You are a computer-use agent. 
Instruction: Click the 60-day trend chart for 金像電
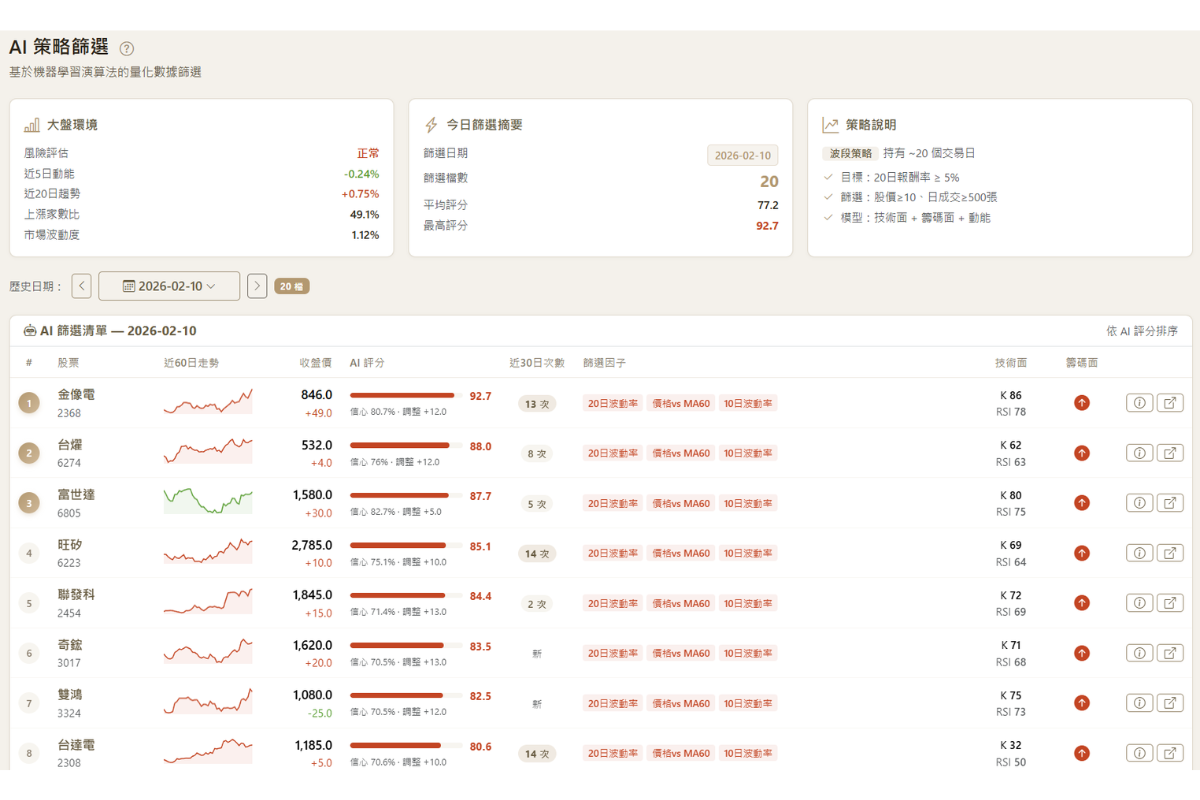pos(208,402)
